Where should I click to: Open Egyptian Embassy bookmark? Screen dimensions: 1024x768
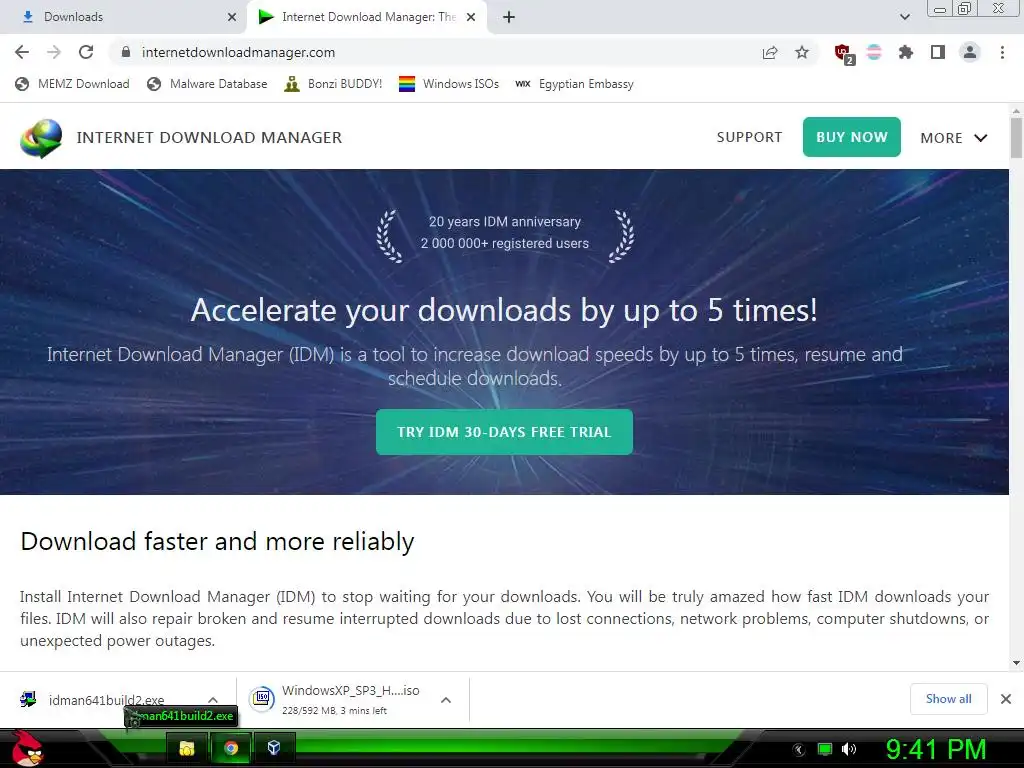coord(575,84)
